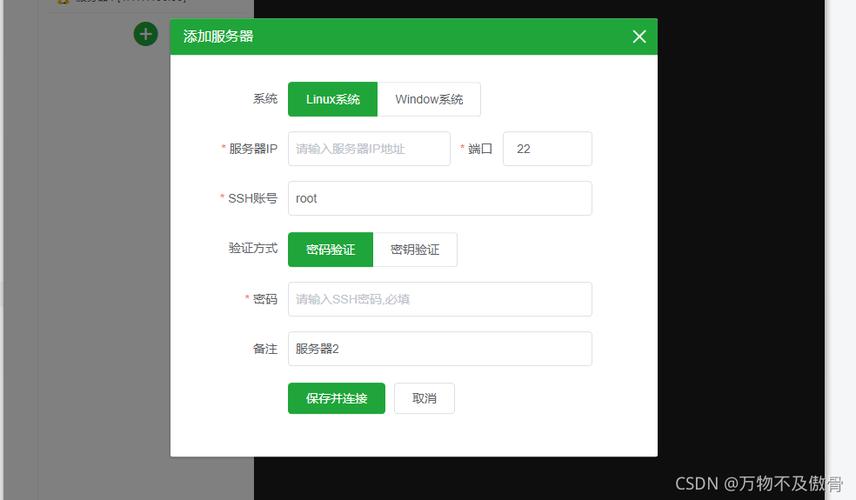Focus the SSH 密码 input field
This screenshot has width=856, height=500.
[440, 299]
